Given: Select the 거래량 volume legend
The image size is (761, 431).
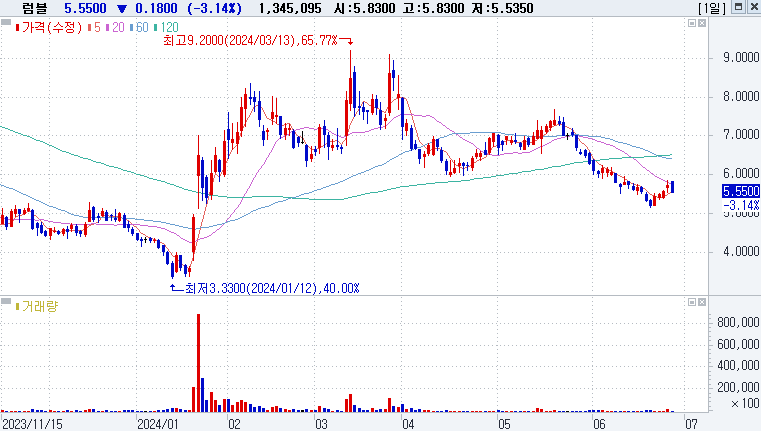Looking at the screenshot, I should [37, 306].
